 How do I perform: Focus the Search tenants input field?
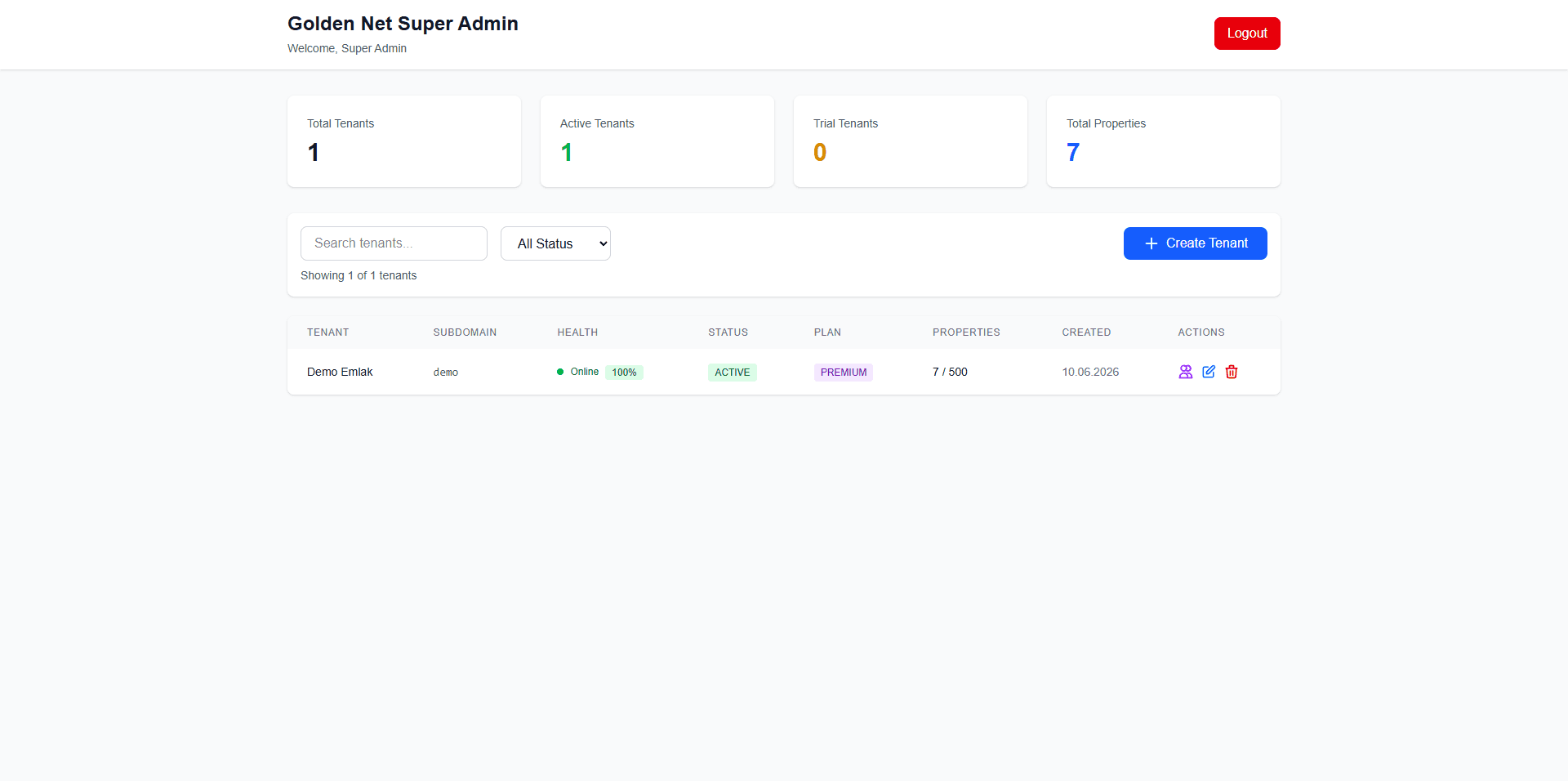tap(394, 243)
